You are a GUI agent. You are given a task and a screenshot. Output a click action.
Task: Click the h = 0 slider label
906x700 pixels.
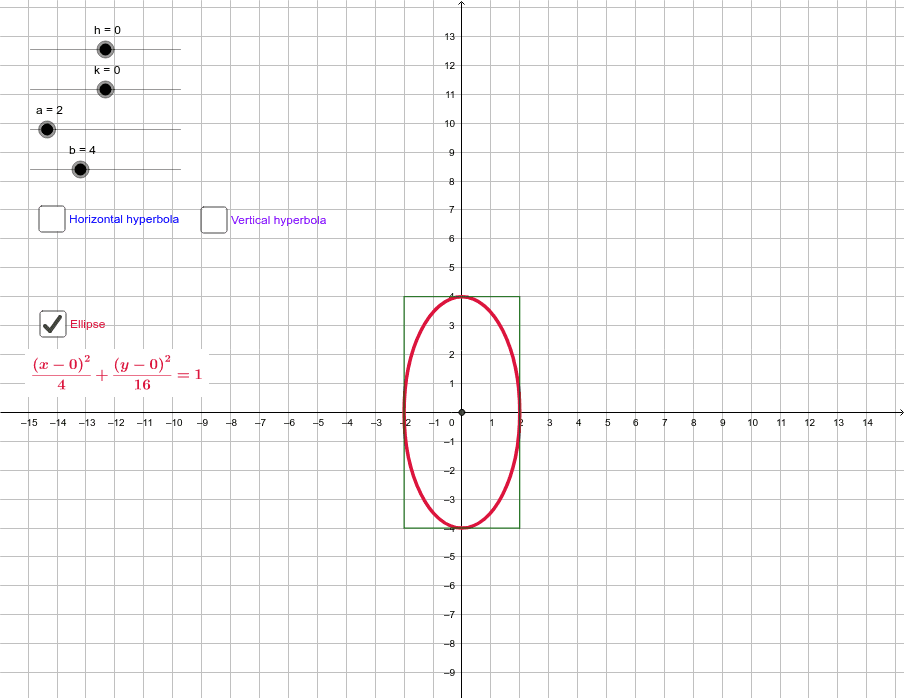(x=107, y=30)
